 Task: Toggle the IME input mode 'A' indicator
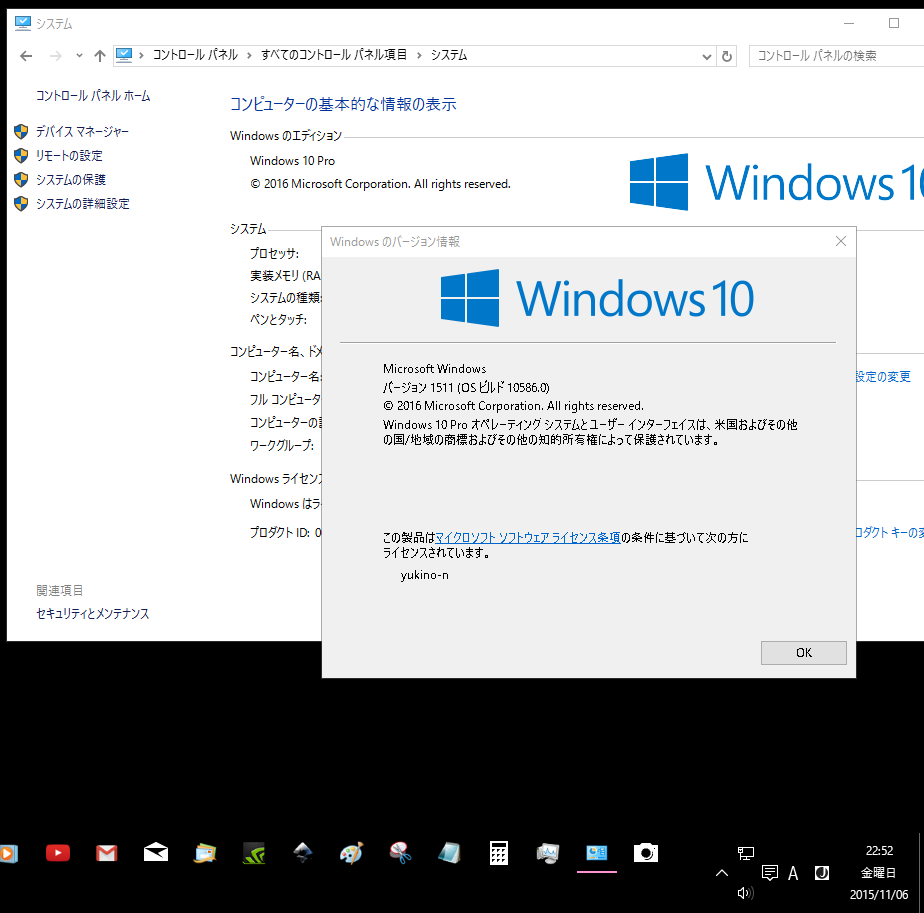(793, 873)
